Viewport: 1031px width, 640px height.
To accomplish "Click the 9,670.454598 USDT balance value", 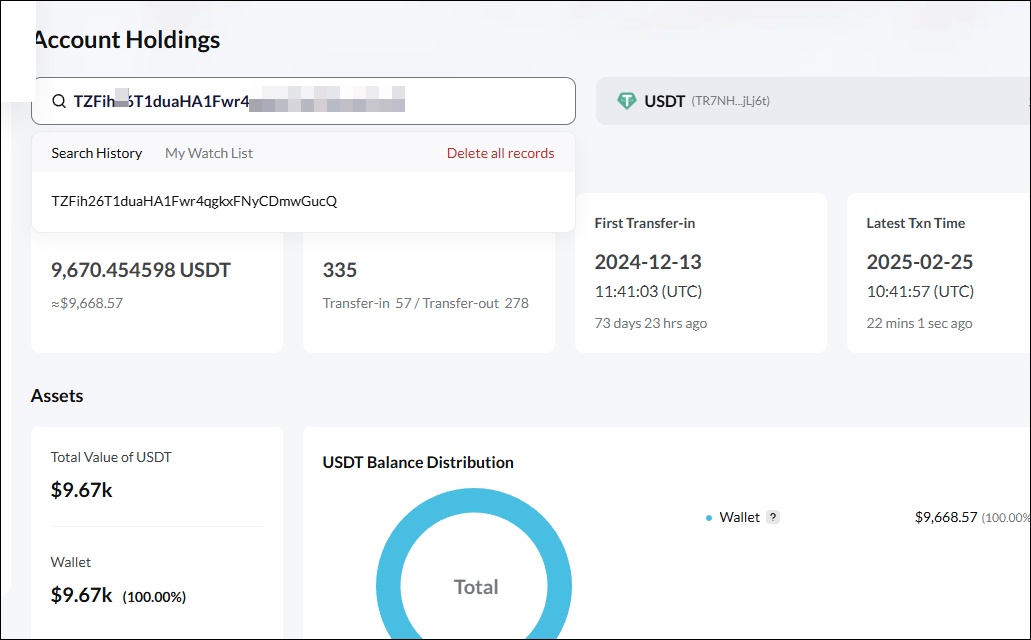I will (x=141, y=270).
